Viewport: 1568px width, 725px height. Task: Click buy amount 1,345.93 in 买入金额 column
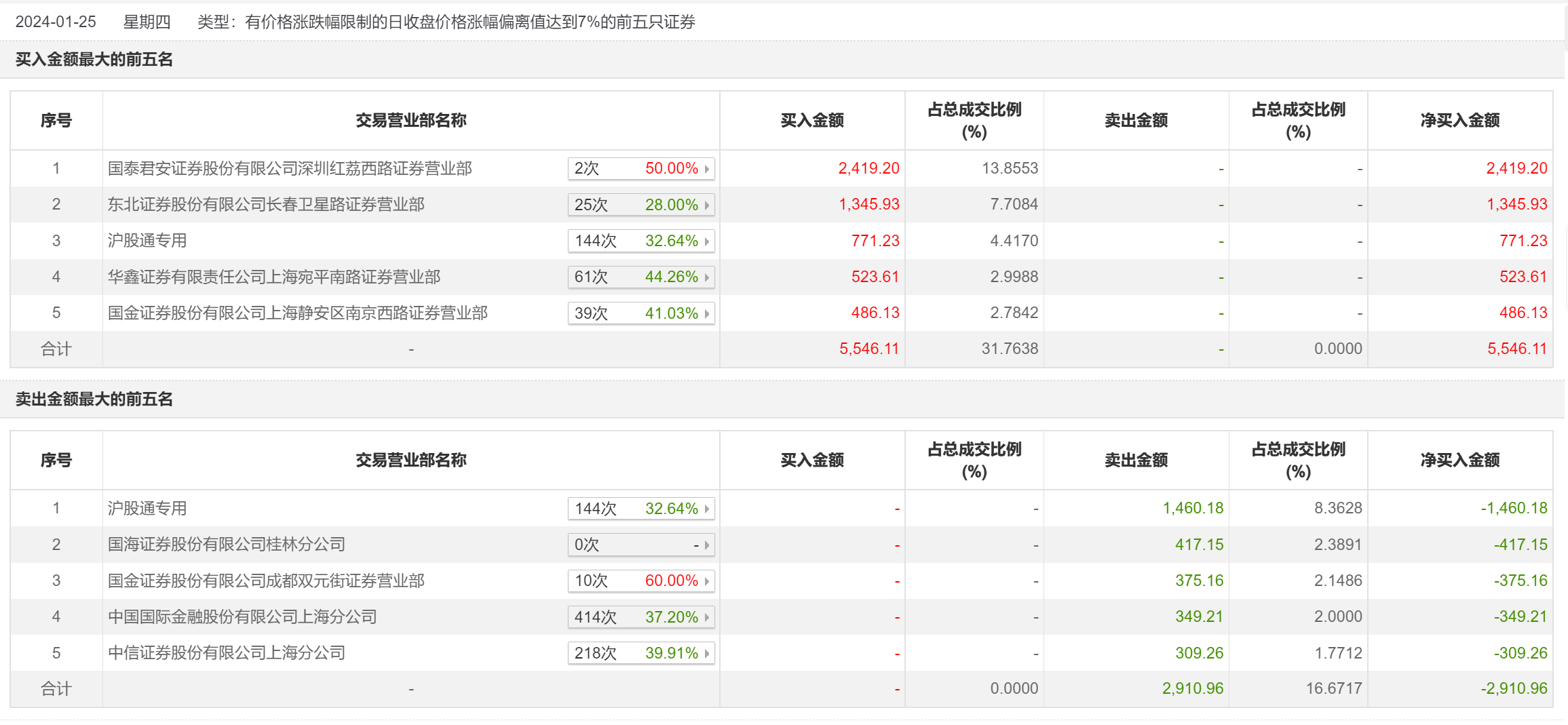868,204
